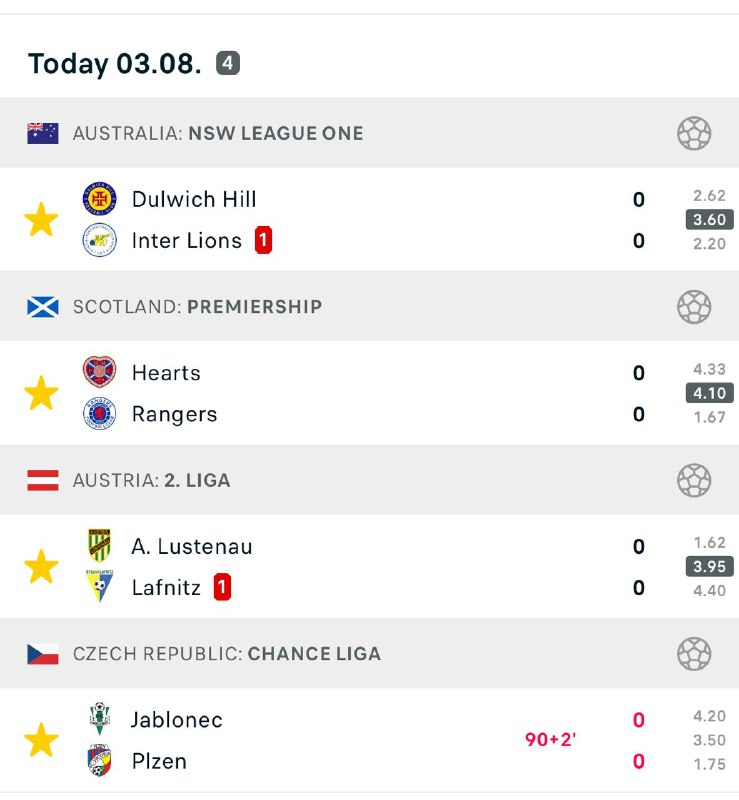Screen dimensions: 739x800
Task: Click the Scotland Premiership football icon
Action: pyautogui.click(x=693, y=307)
